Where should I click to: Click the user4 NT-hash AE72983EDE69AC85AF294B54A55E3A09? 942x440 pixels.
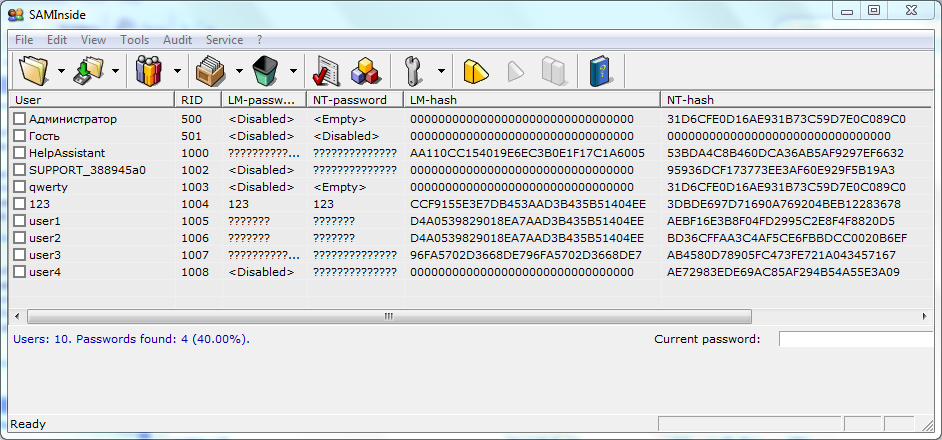[783, 272]
